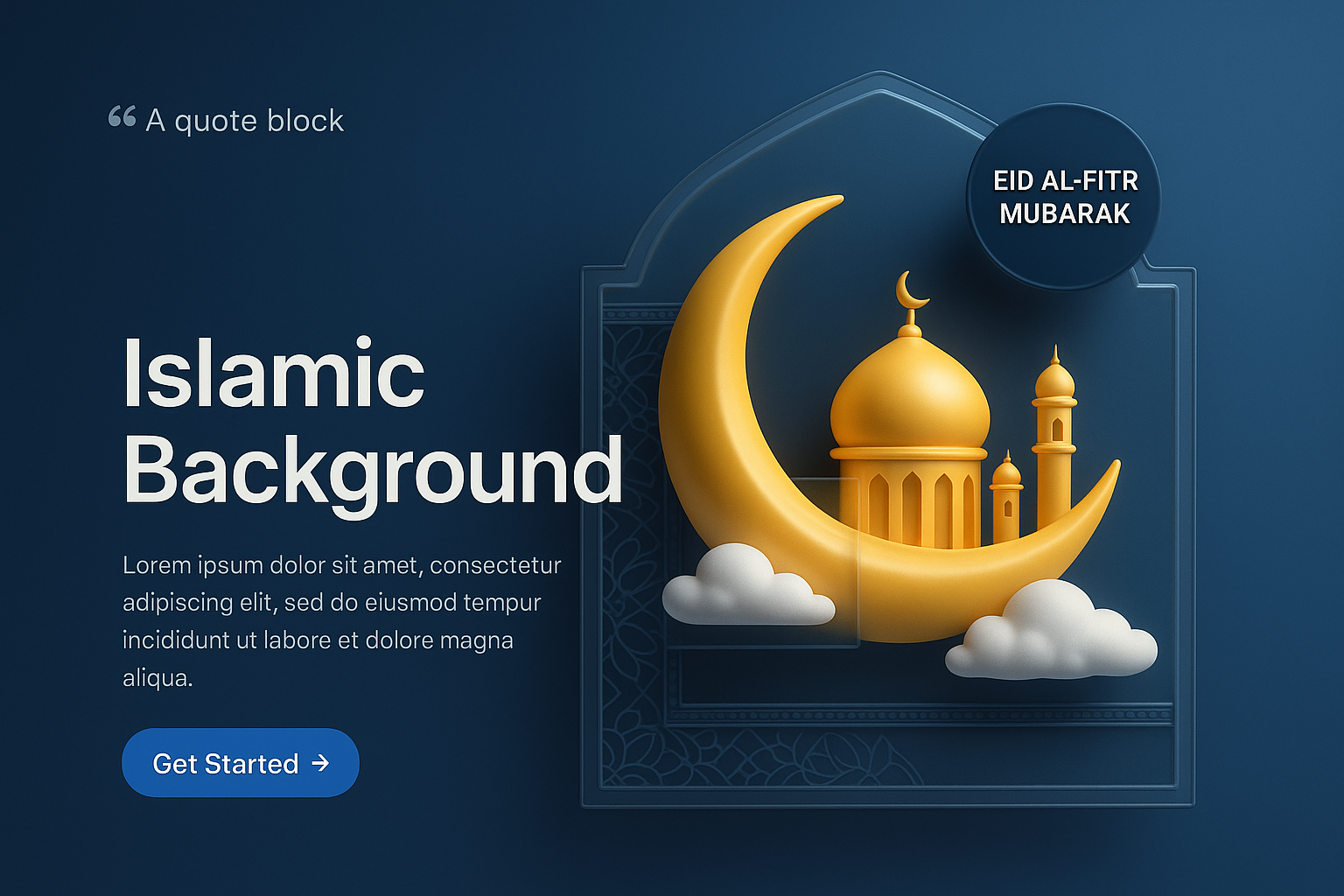The height and width of the screenshot is (896, 1344).
Task: Select the 'A quote block' text
Action: 245,120
